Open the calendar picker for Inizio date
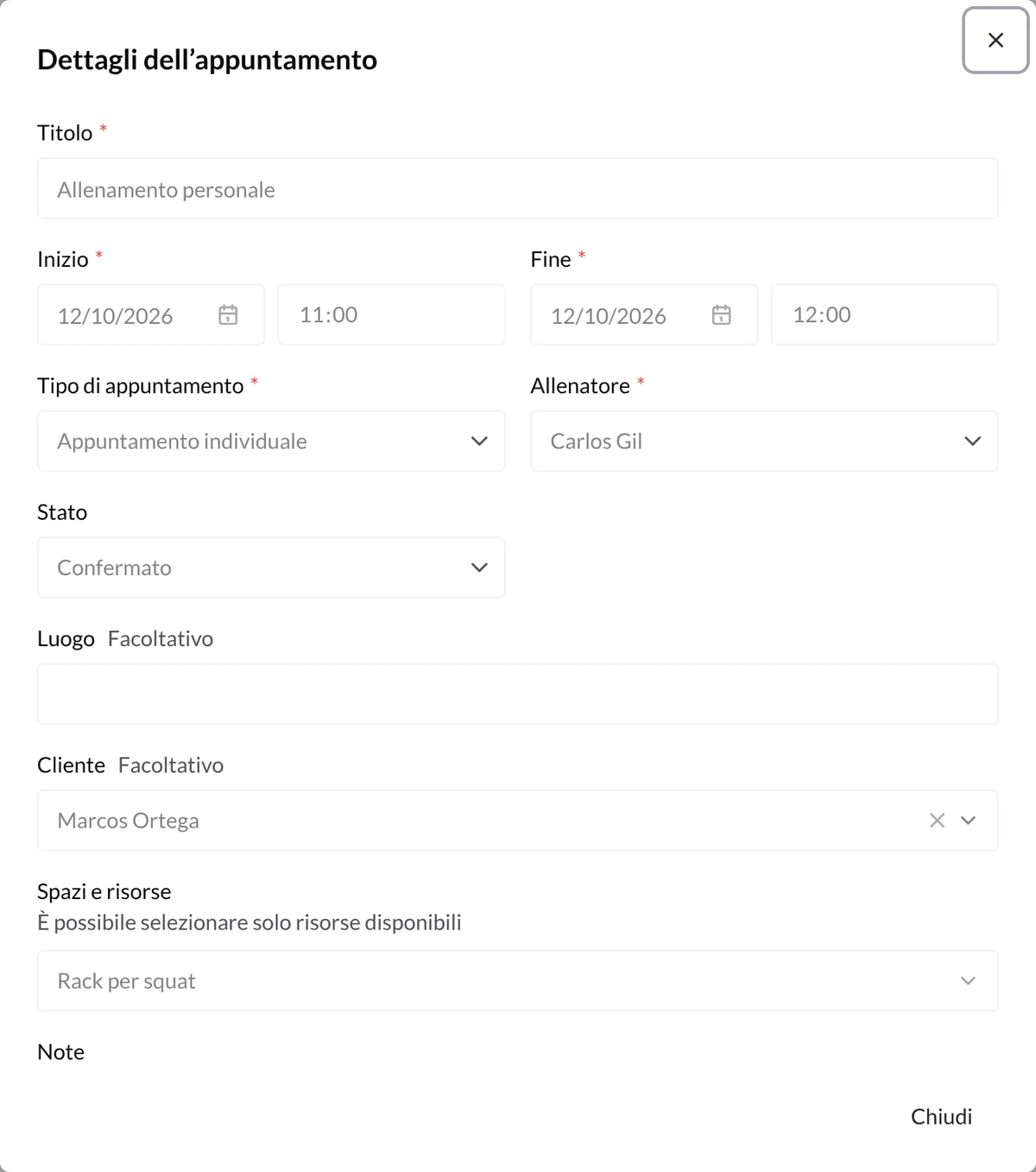The width and height of the screenshot is (1036, 1172). 228,315
